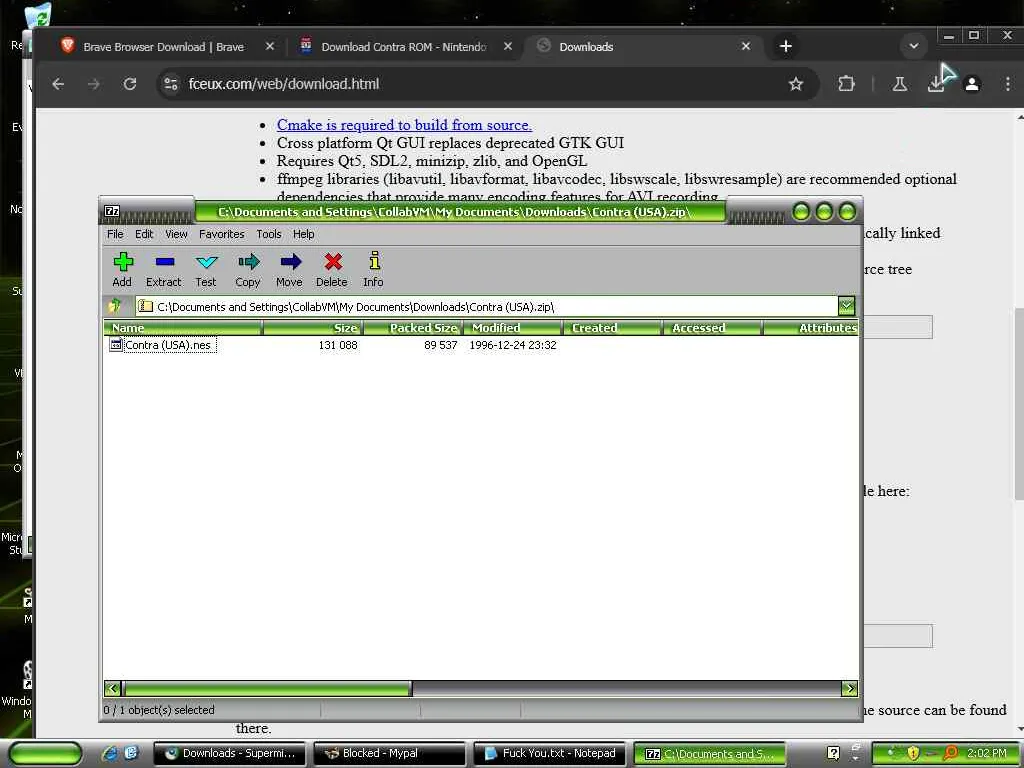This screenshot has width=1024, height=768.
Task: Open the File menu in 7-Zip
Action: 115,234
